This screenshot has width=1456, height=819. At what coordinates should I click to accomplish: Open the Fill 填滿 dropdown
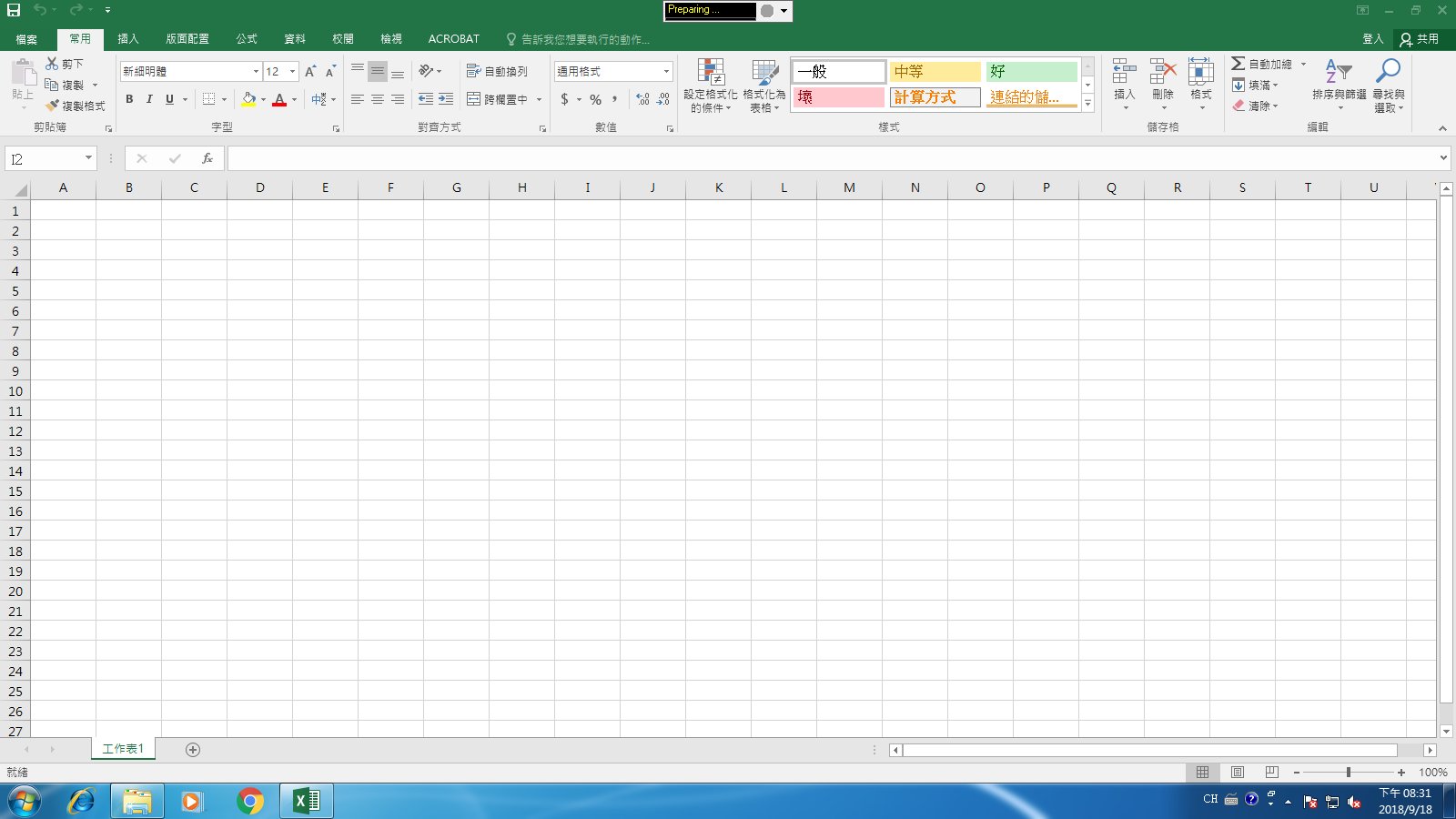1256,85
